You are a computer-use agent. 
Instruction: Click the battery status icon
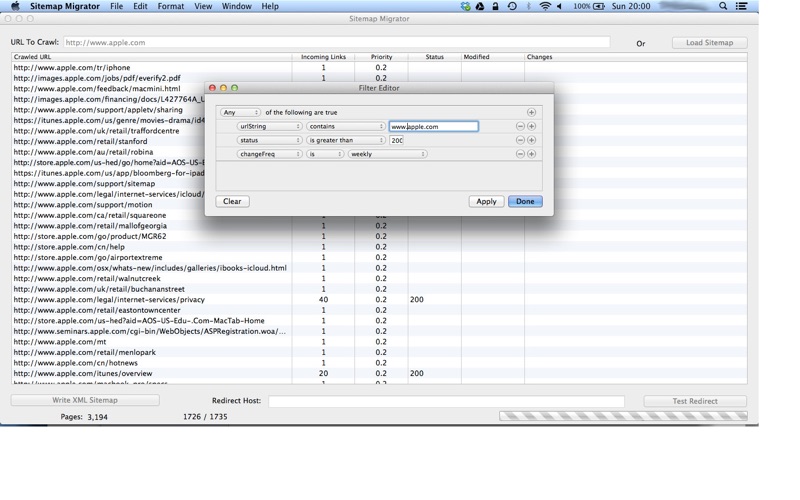point(599,6)
